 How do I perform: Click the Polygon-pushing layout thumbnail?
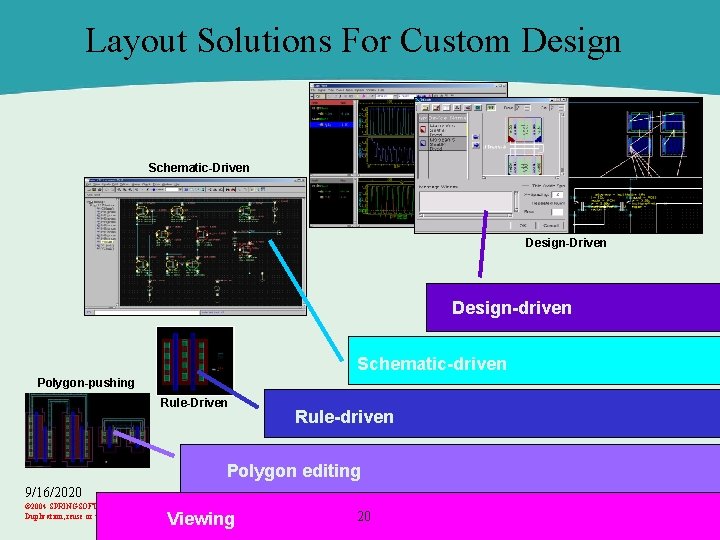pyautogui.click(x=87, y=430)
